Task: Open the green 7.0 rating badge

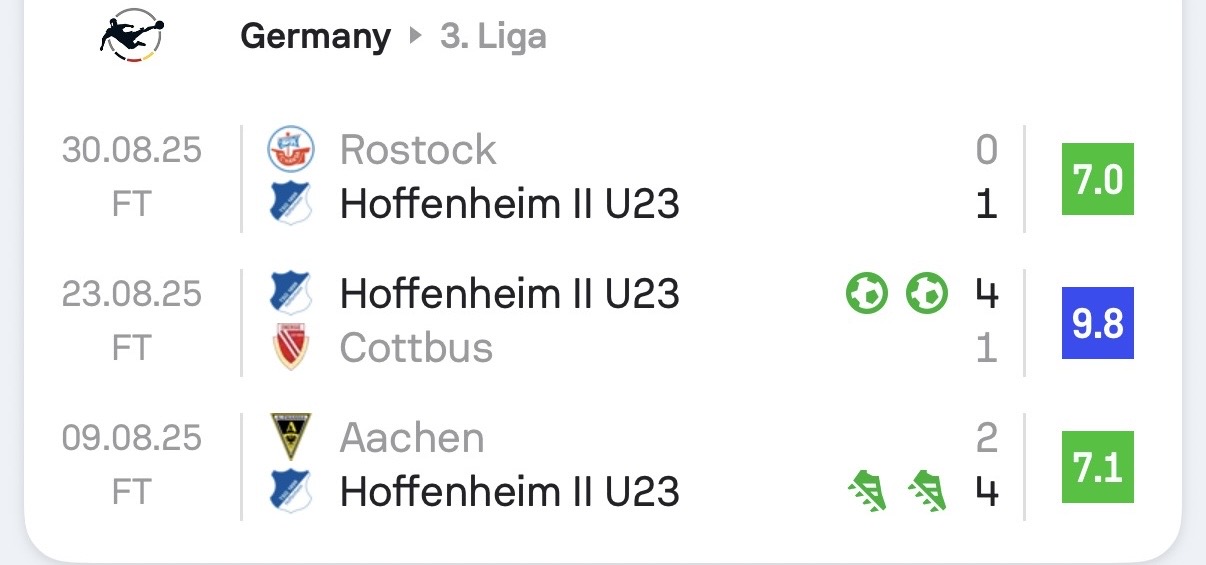Action: pyautogui.click(x=1098, y=179)
